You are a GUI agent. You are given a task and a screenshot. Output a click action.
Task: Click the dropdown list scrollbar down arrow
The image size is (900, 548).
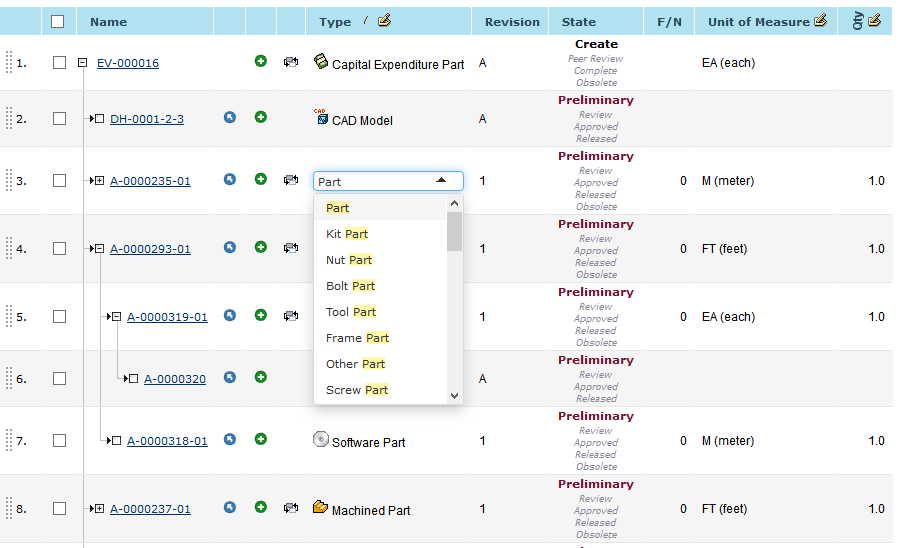pyautogui.click(x=454, y=395)
